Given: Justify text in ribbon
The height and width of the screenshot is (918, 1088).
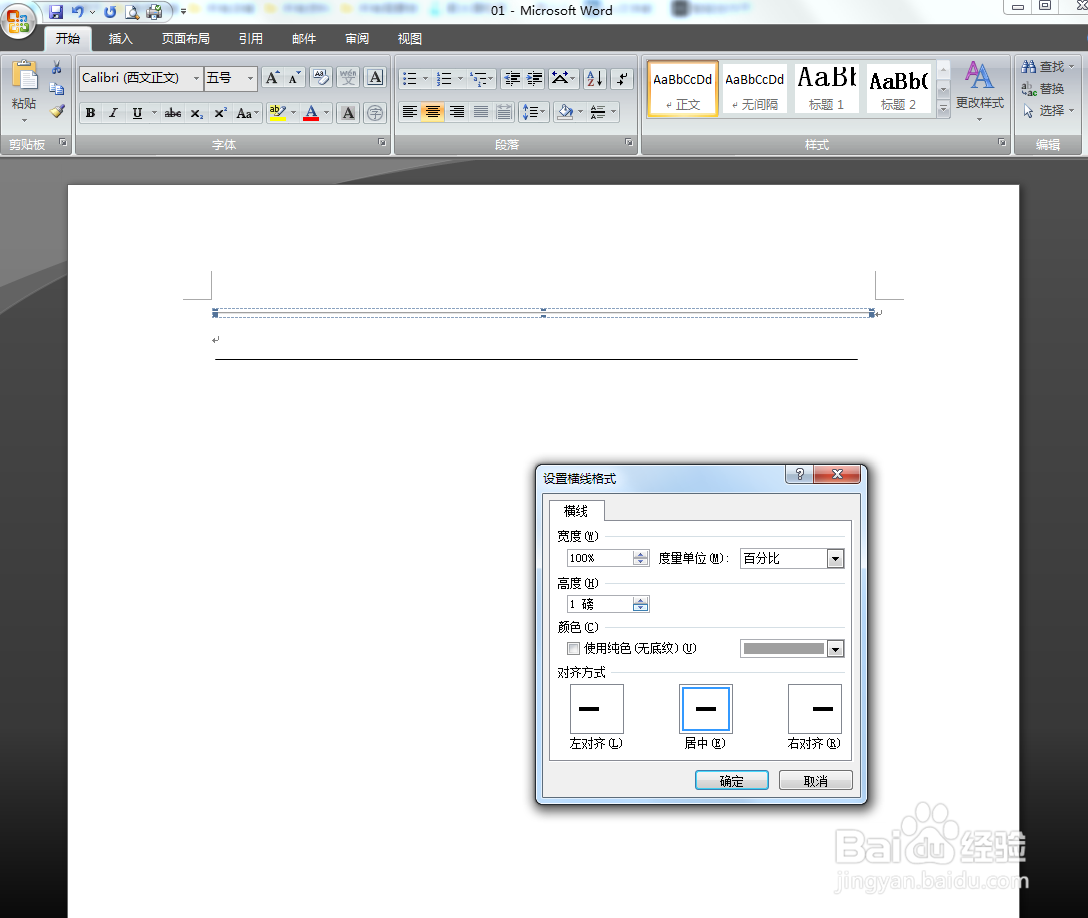Looking at the screenshot, I should click(x=480, y=112).
